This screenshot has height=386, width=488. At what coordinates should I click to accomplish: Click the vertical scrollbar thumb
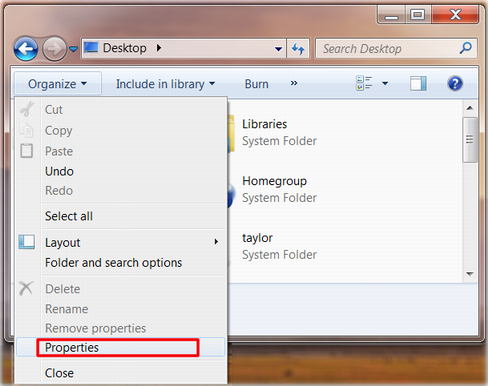470,140
